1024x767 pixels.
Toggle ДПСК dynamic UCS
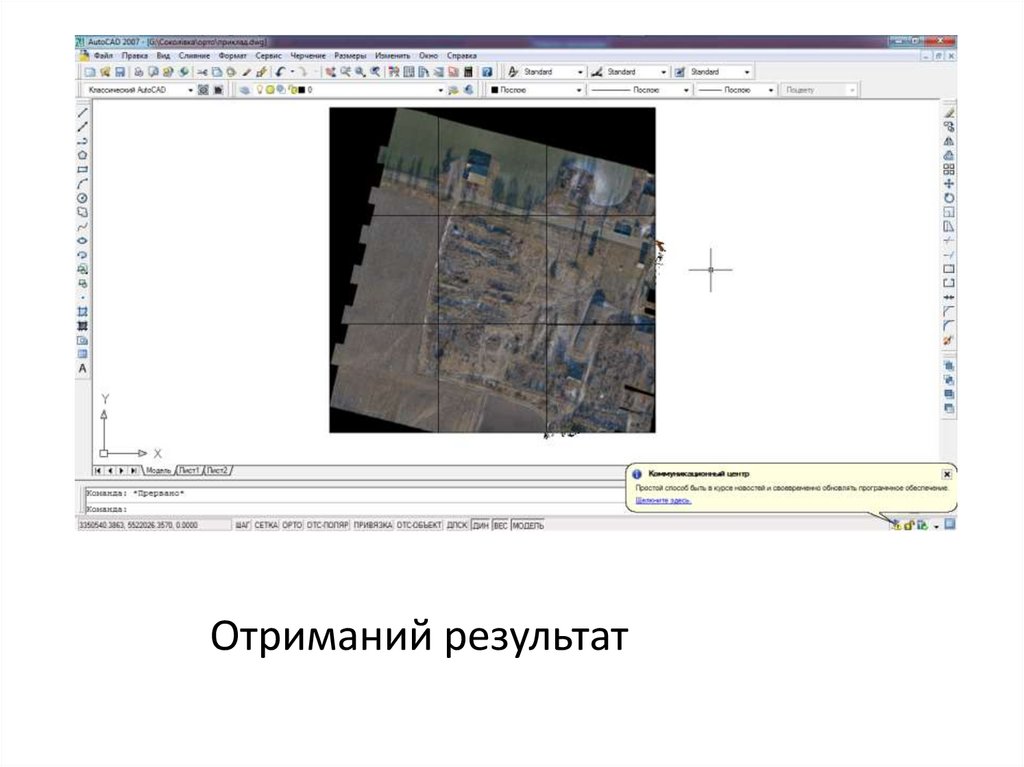(x=457, y=525)
